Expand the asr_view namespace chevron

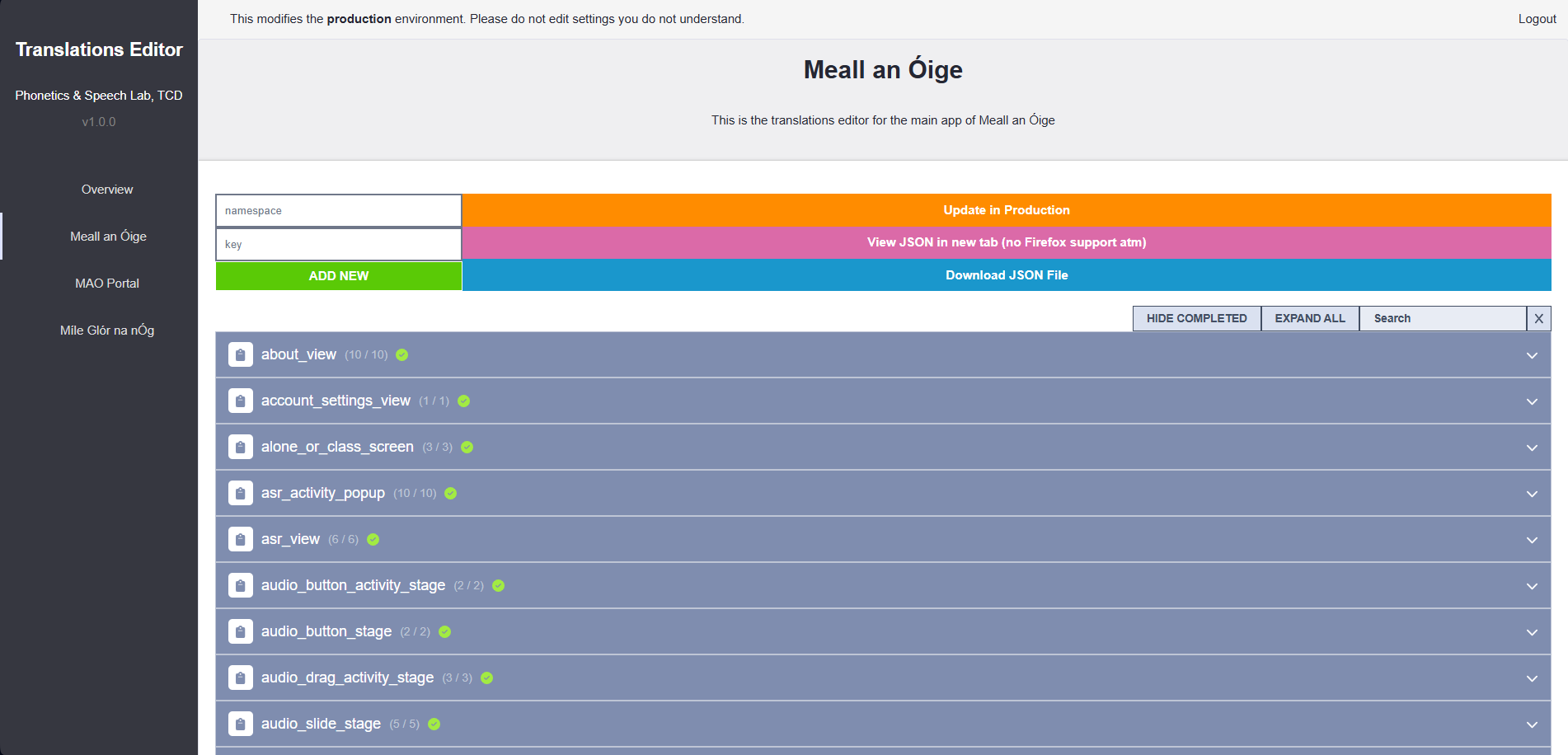click(x=1532, y=540)
